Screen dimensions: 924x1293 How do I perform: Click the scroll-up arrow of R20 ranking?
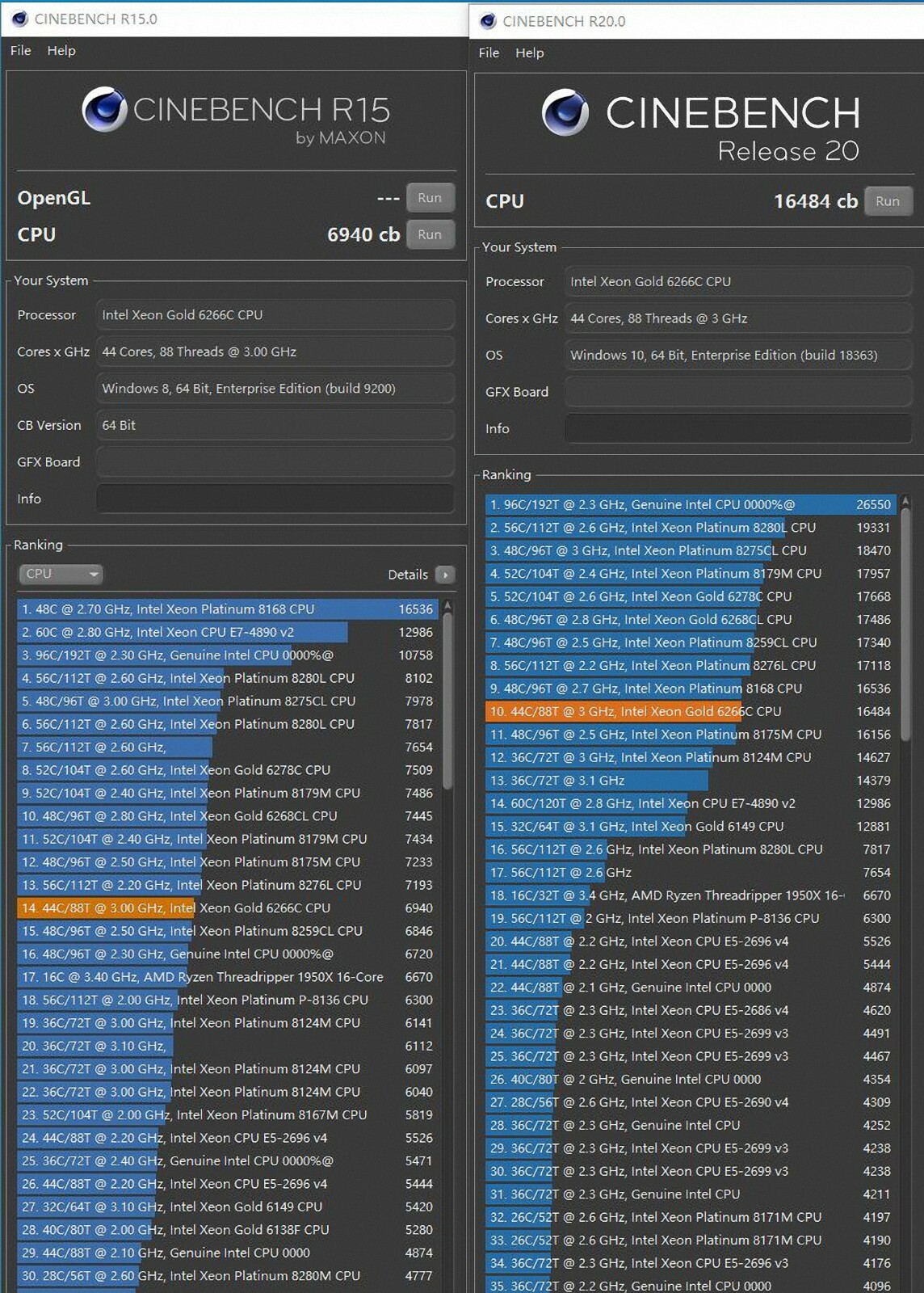[x=905, y=501]
